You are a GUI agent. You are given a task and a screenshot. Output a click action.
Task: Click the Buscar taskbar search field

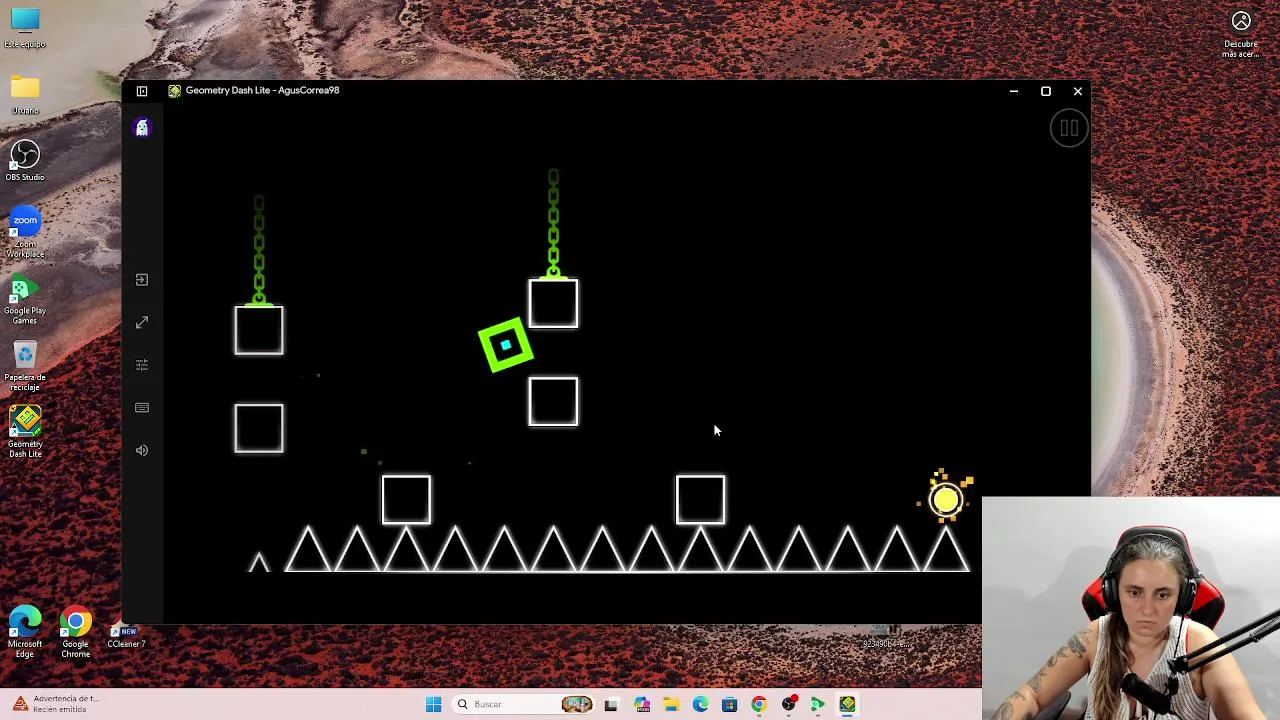point(526,704)
